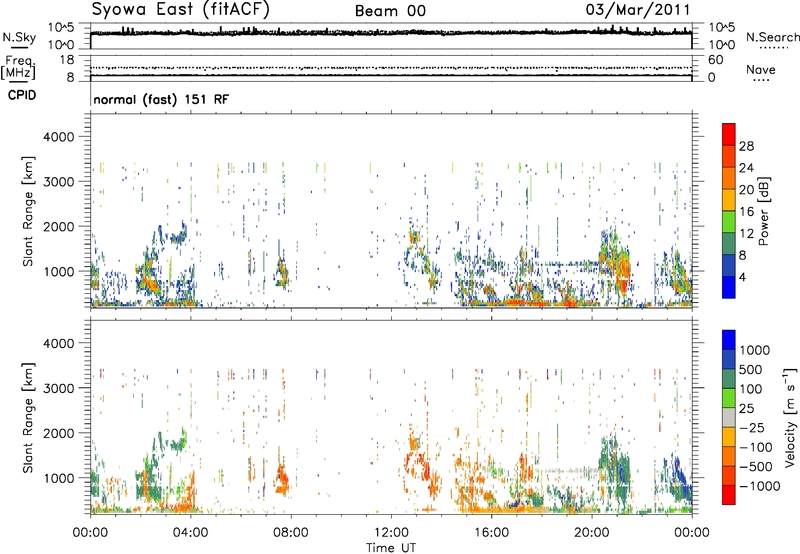
Task: Select the 'Beam 00' heading
Action: tap(390, 11)
